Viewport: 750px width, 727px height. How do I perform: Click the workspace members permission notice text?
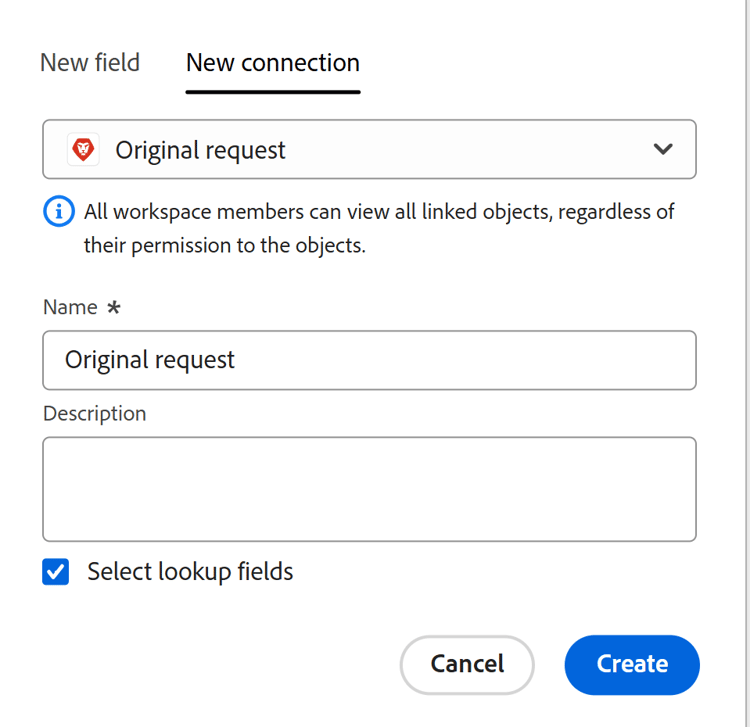click(x=379, y=212)
